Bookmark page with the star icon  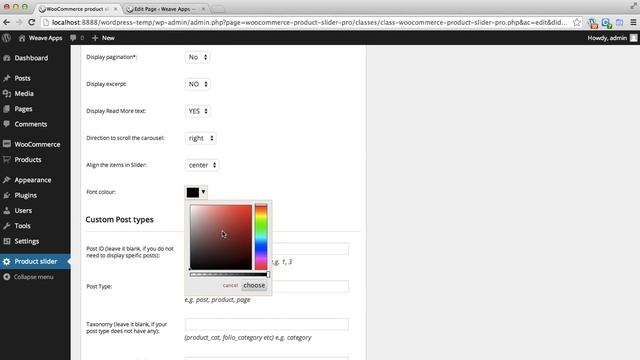pos(577,22)
